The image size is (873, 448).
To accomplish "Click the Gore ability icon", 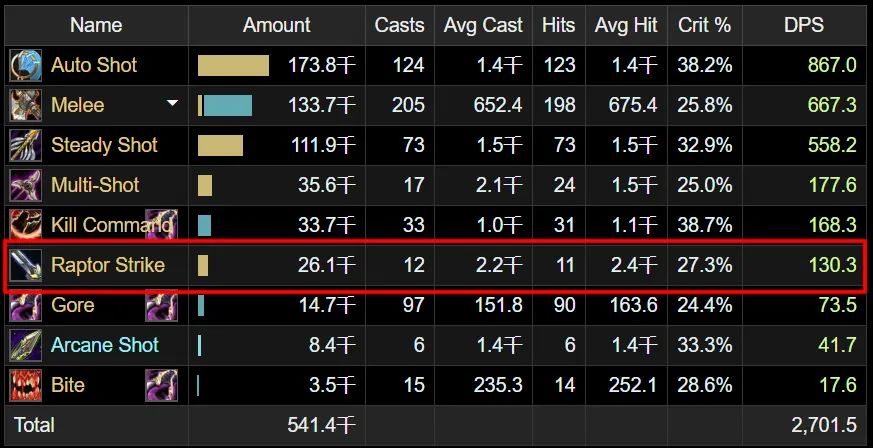I will coord(26,306).
